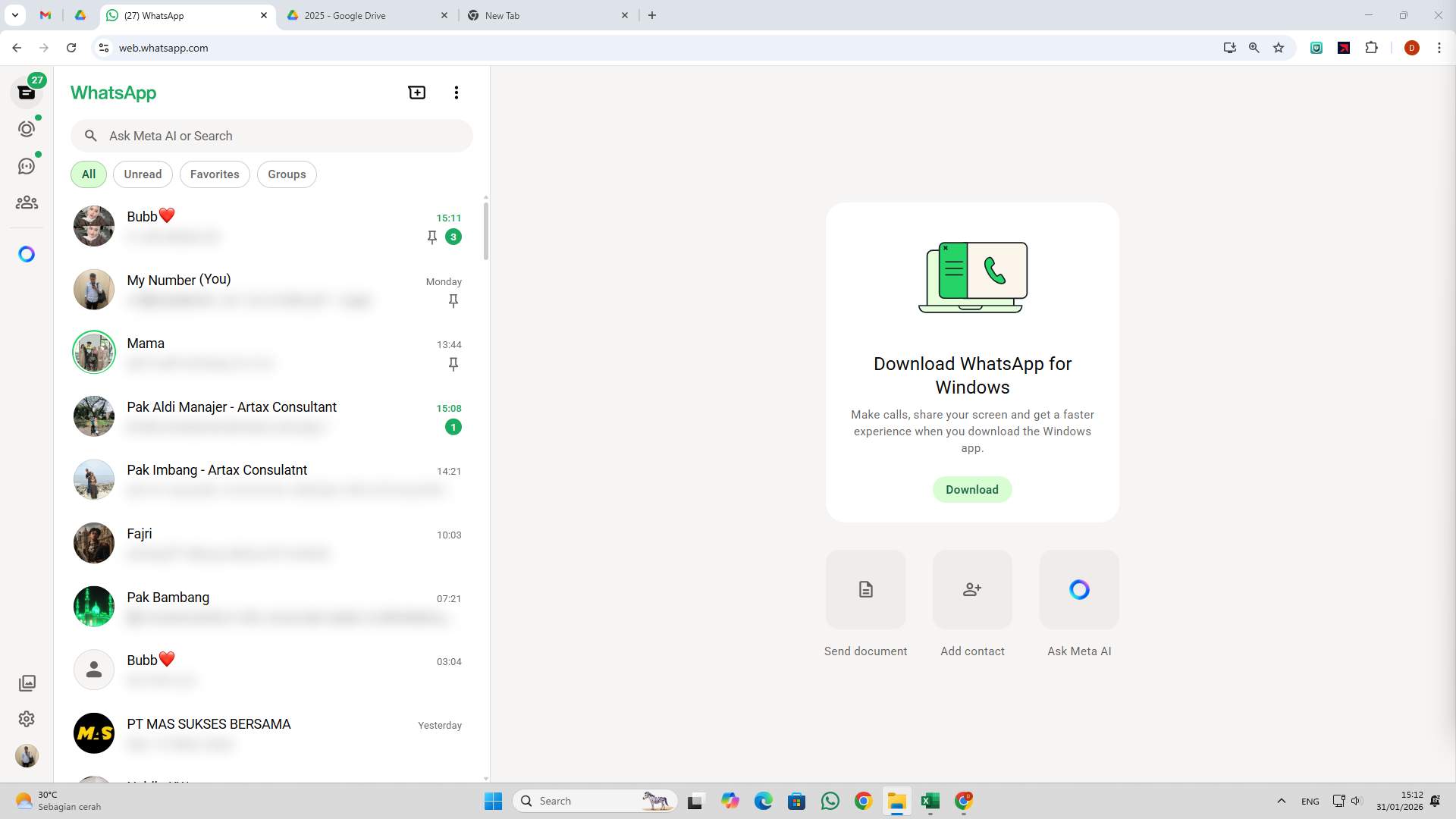The width and height of the screenshot is (1456, 819).
Task: Click the Meta AI ring in sidebar
Action: click(x=27, y=254)
